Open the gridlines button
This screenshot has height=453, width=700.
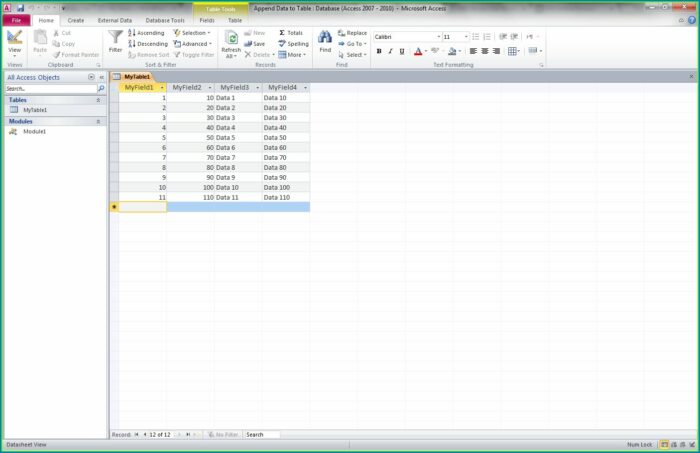tap(513, 51)
